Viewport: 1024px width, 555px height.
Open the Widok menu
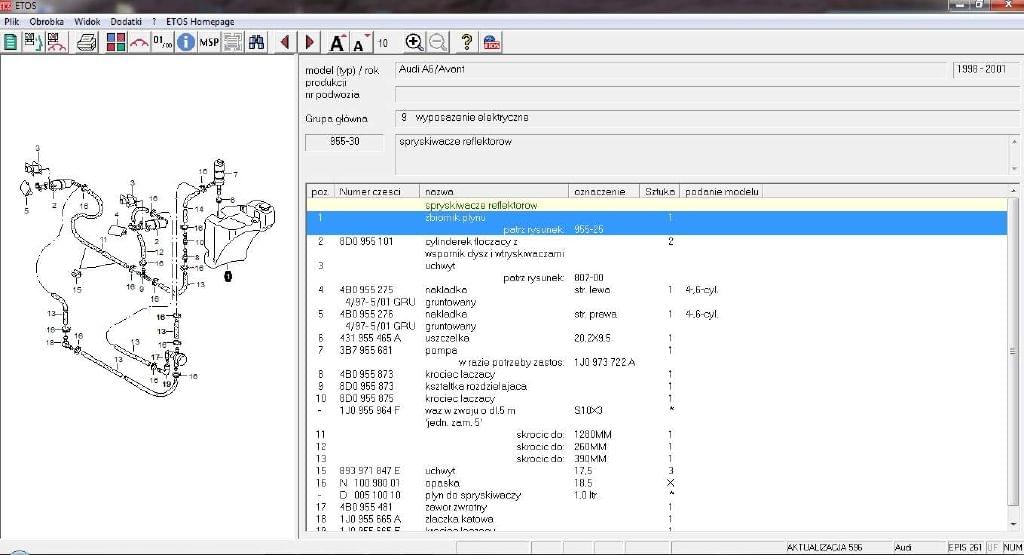click(x=87, y=22)
